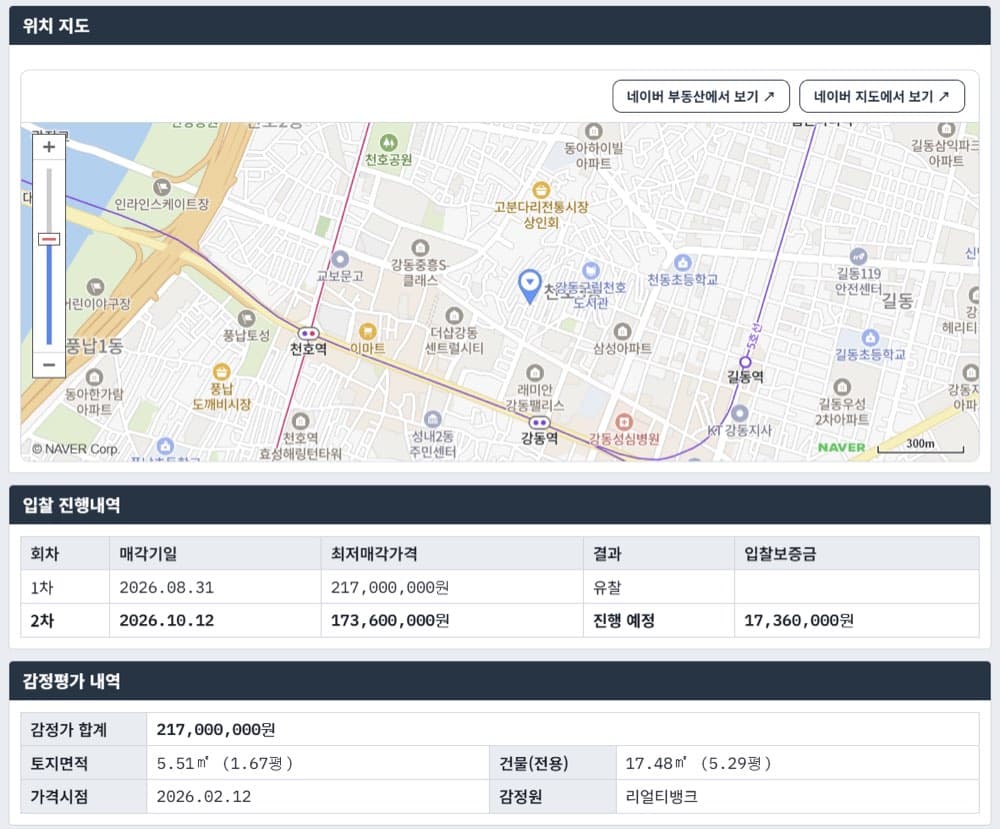Click 교보문고 place icon
Viewport: 1000px width, 829px height.
tap(340, 259)
